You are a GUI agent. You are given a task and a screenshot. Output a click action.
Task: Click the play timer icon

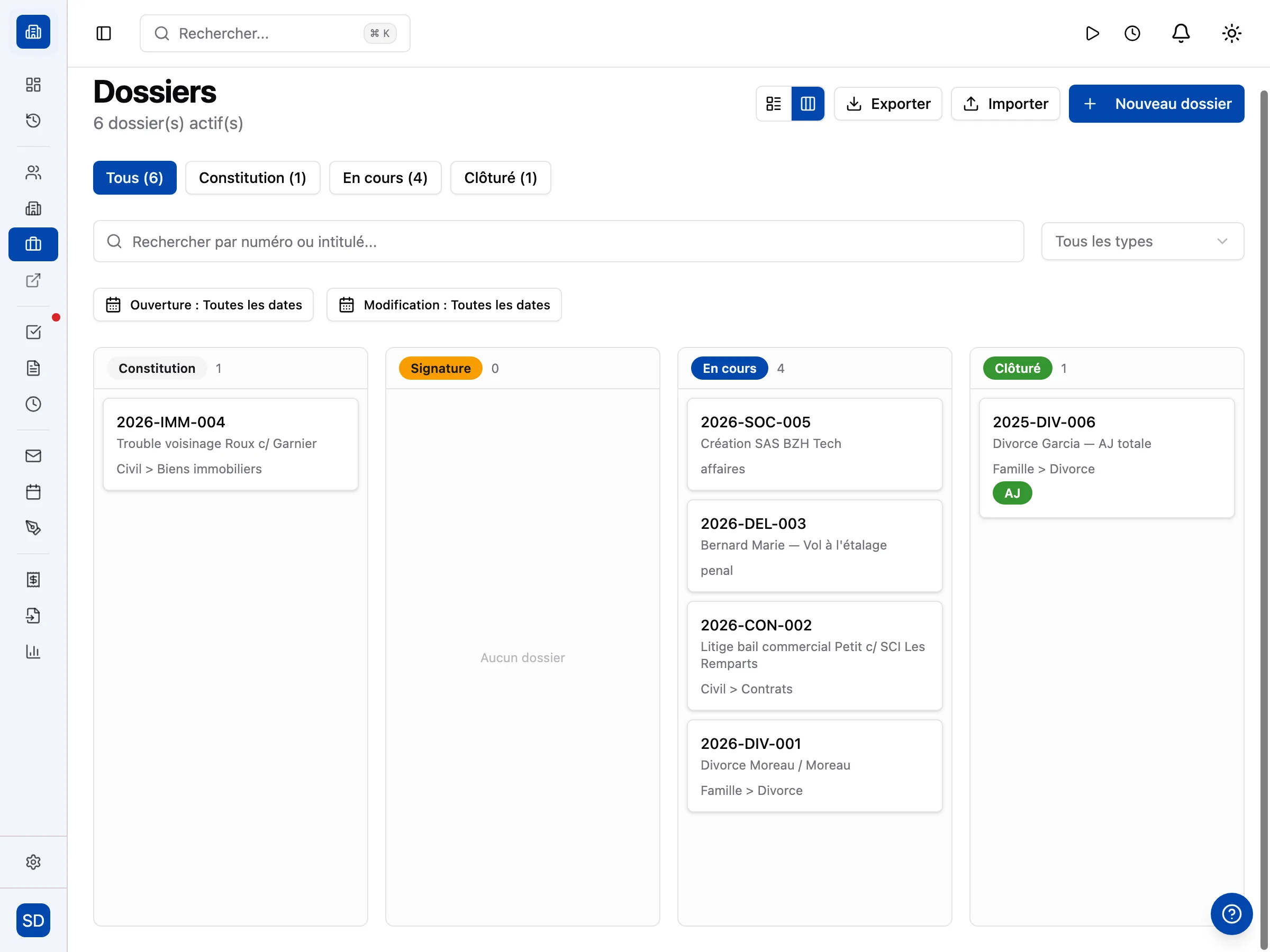tap(1092, 33)
